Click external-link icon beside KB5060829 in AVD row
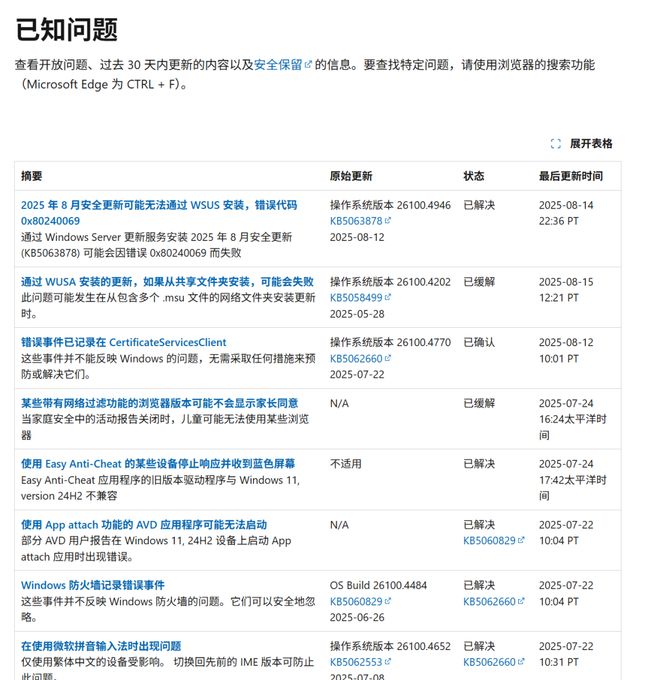 click(x=521, y=540)
